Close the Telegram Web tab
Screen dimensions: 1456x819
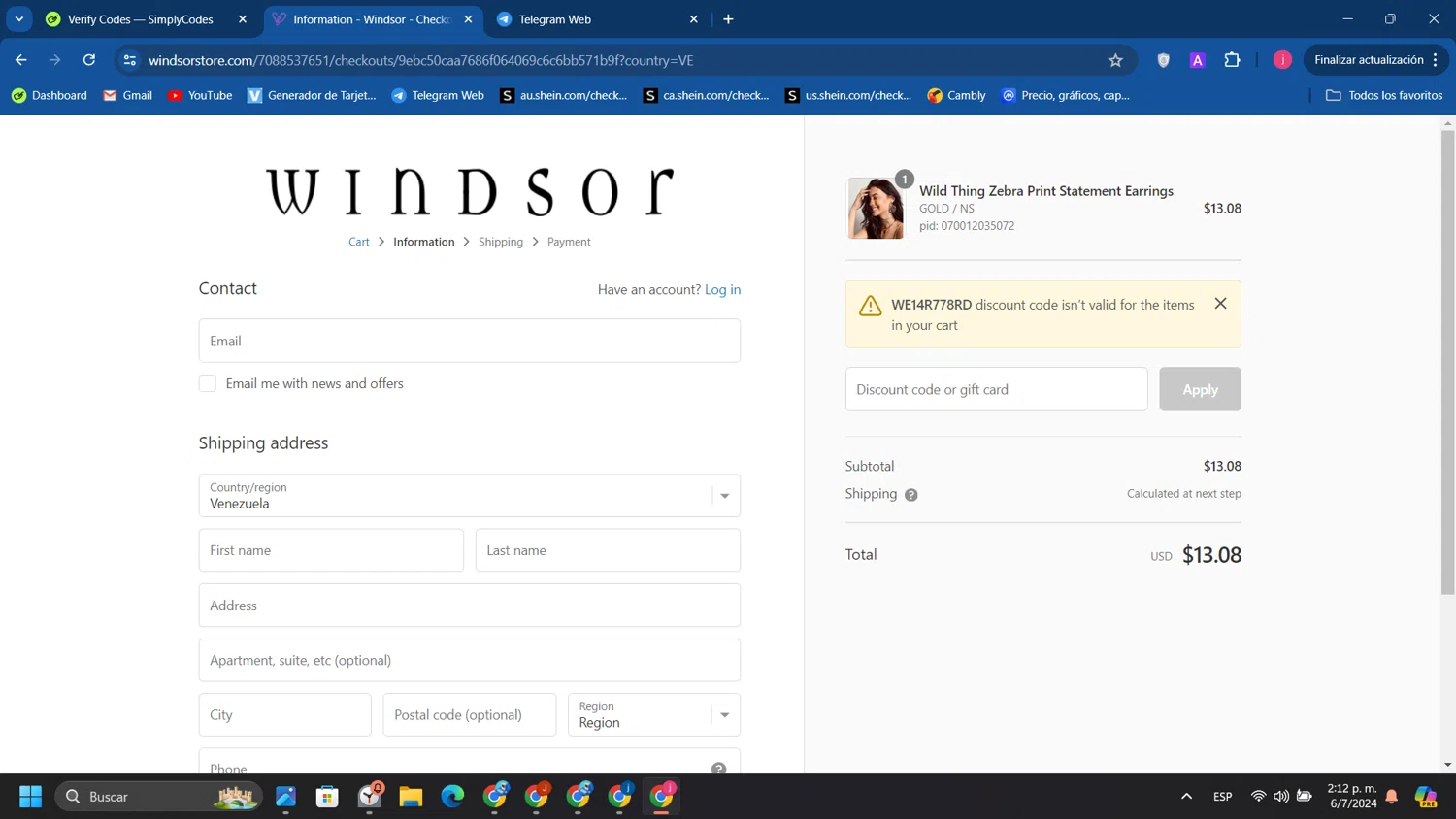694,19
